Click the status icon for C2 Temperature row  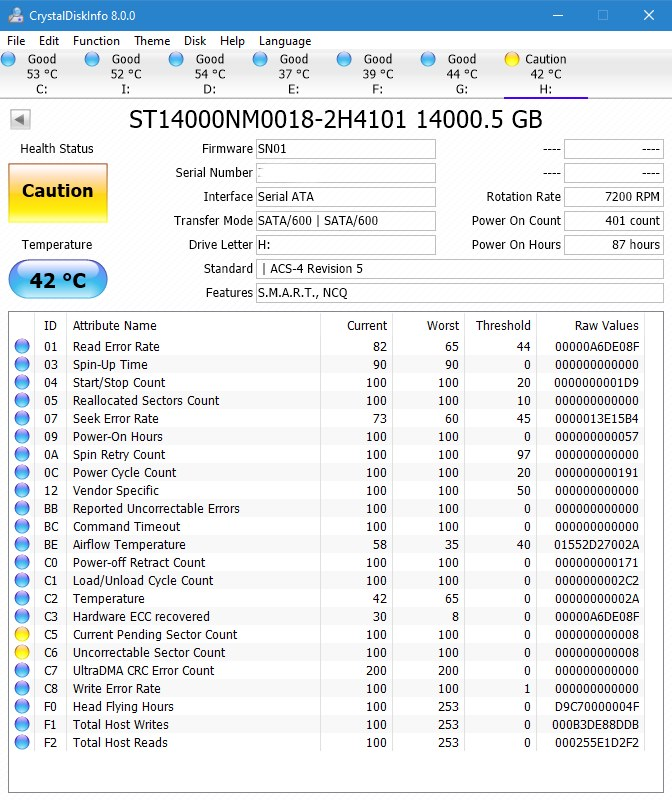[22, 598]
